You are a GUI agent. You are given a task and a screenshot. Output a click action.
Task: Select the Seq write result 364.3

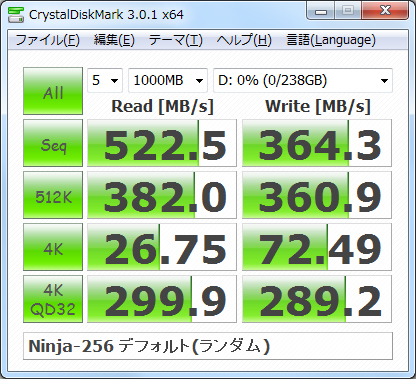tap(317, 143)
